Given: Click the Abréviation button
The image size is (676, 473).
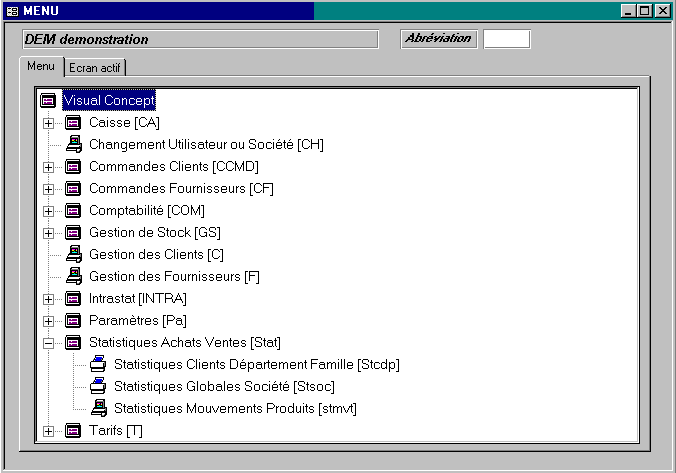Looking at the screenshot, I should 438,39.
